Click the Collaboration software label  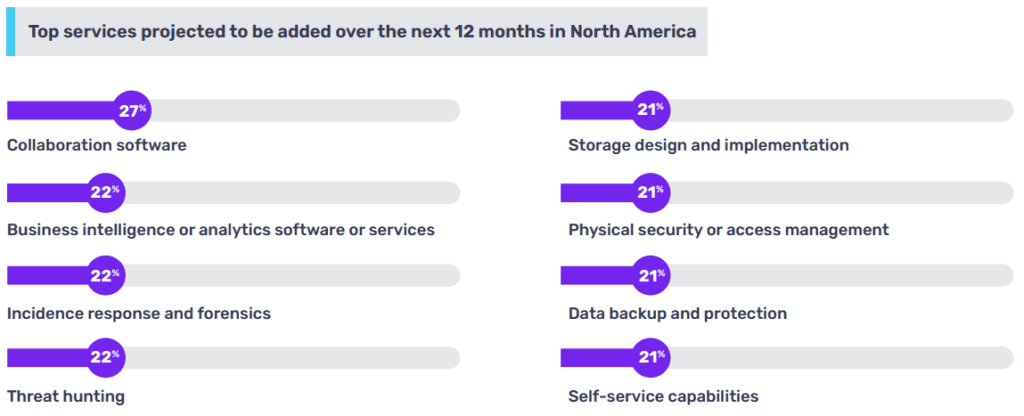tap(97, 145)
